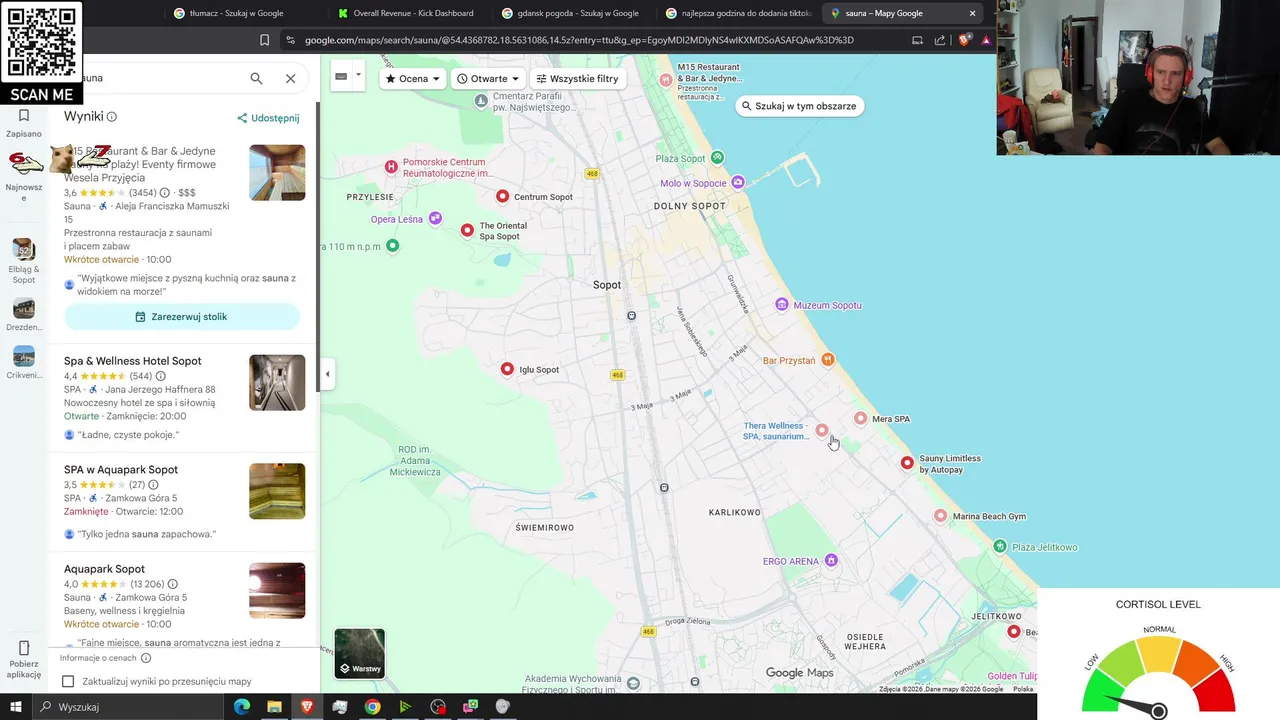Click Aquapark Sopot result photo thumbnail
Screen dimensions: 1280x720
pos(277,590)
